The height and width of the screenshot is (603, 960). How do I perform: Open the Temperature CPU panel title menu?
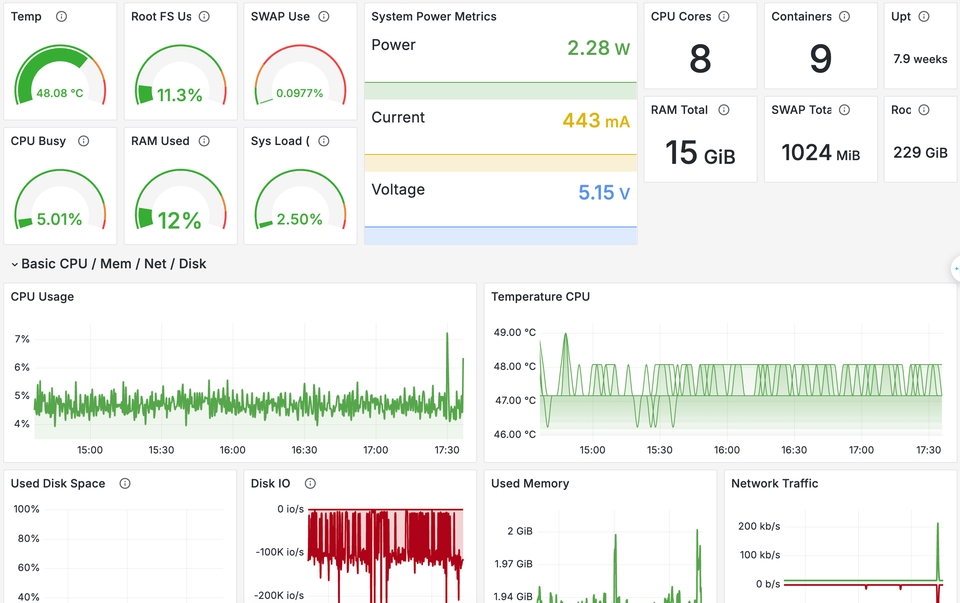pyautogui.click(x=540, y=297)
